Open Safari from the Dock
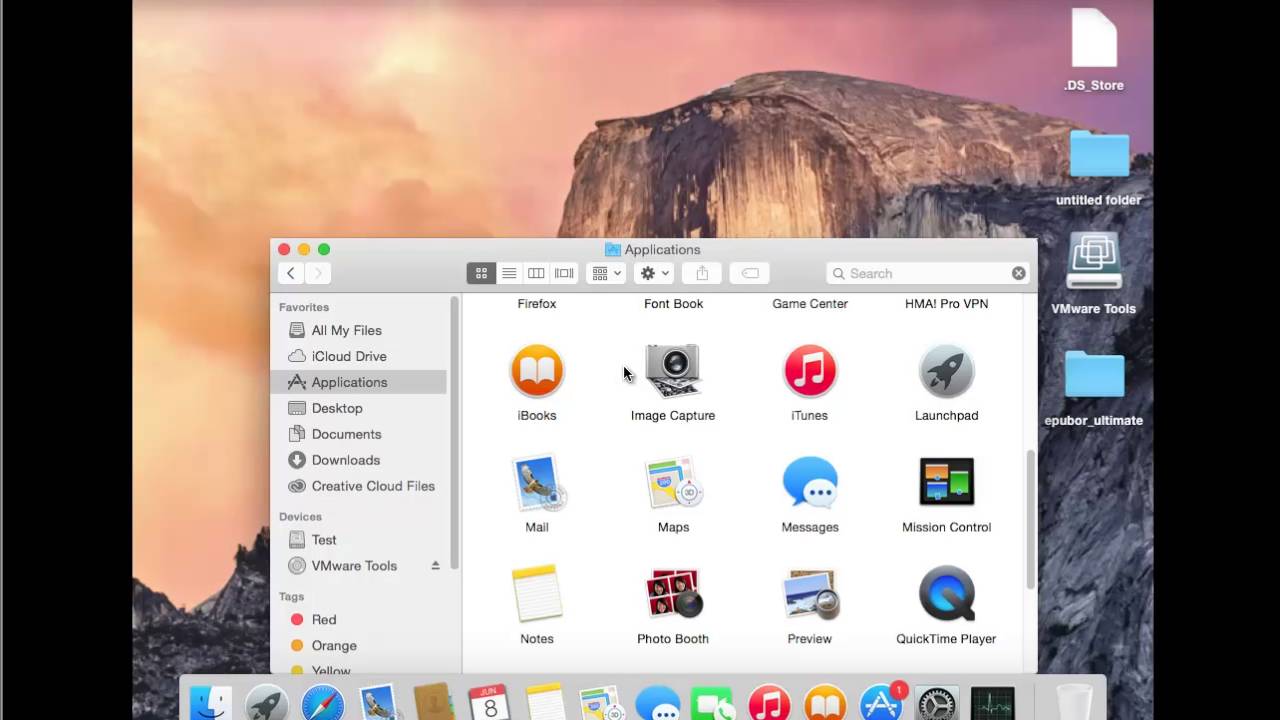The image size is (1280, 720). (x=323, y=702)
